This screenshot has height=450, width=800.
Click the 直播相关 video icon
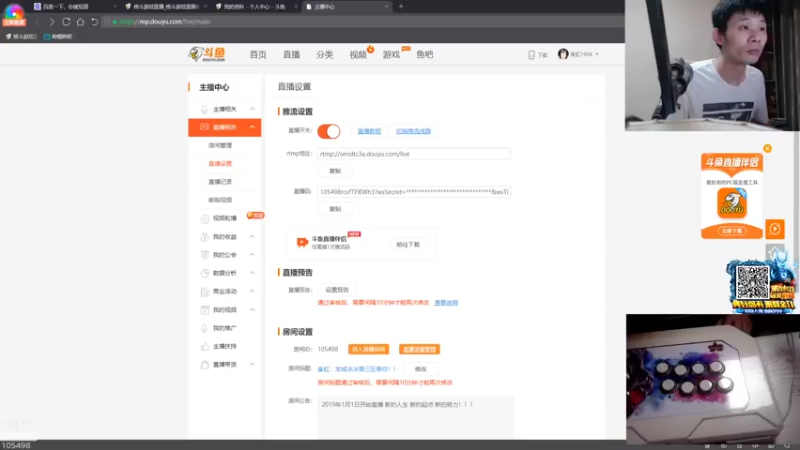204,127
